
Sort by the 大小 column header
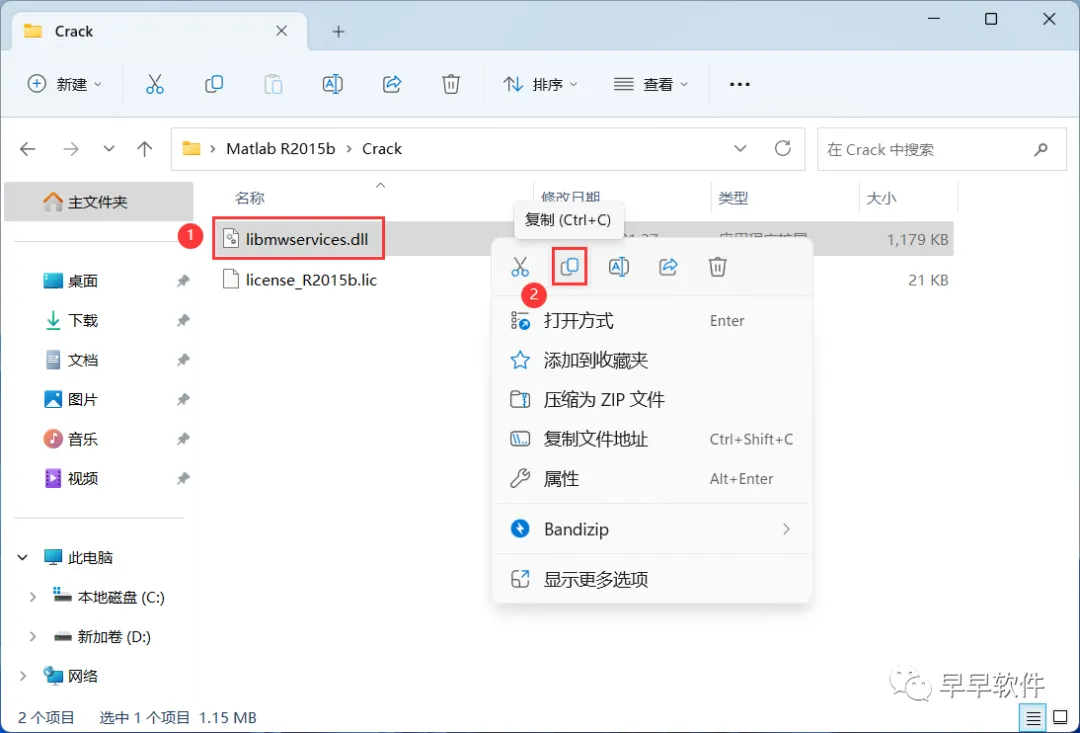click(x=881, y=198)
